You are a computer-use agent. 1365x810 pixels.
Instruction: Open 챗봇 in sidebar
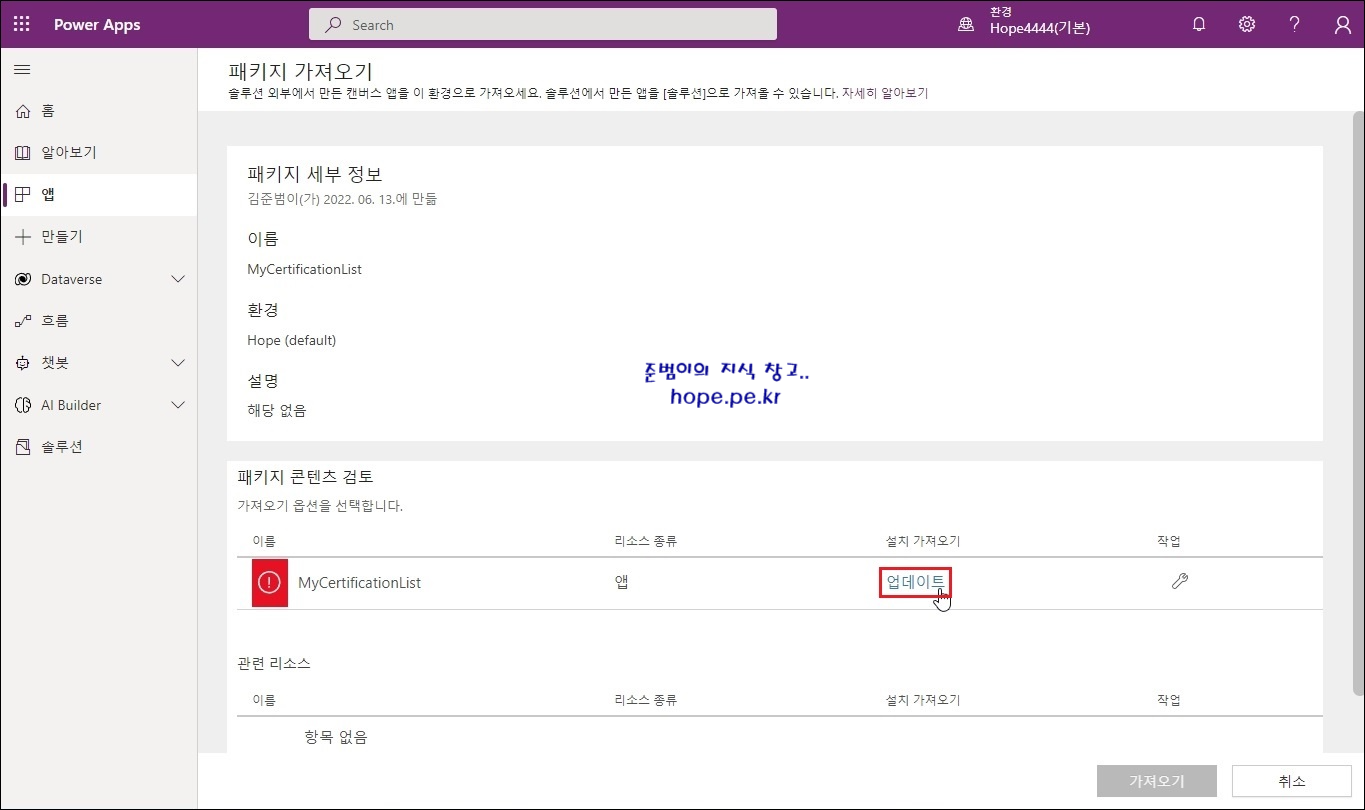point(55,363)
